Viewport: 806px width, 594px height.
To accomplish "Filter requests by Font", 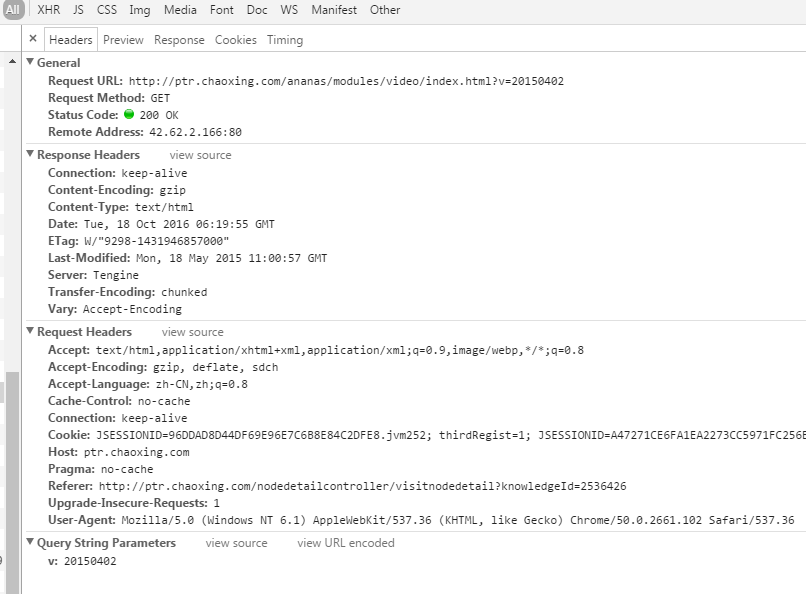I will pos(222,10).
